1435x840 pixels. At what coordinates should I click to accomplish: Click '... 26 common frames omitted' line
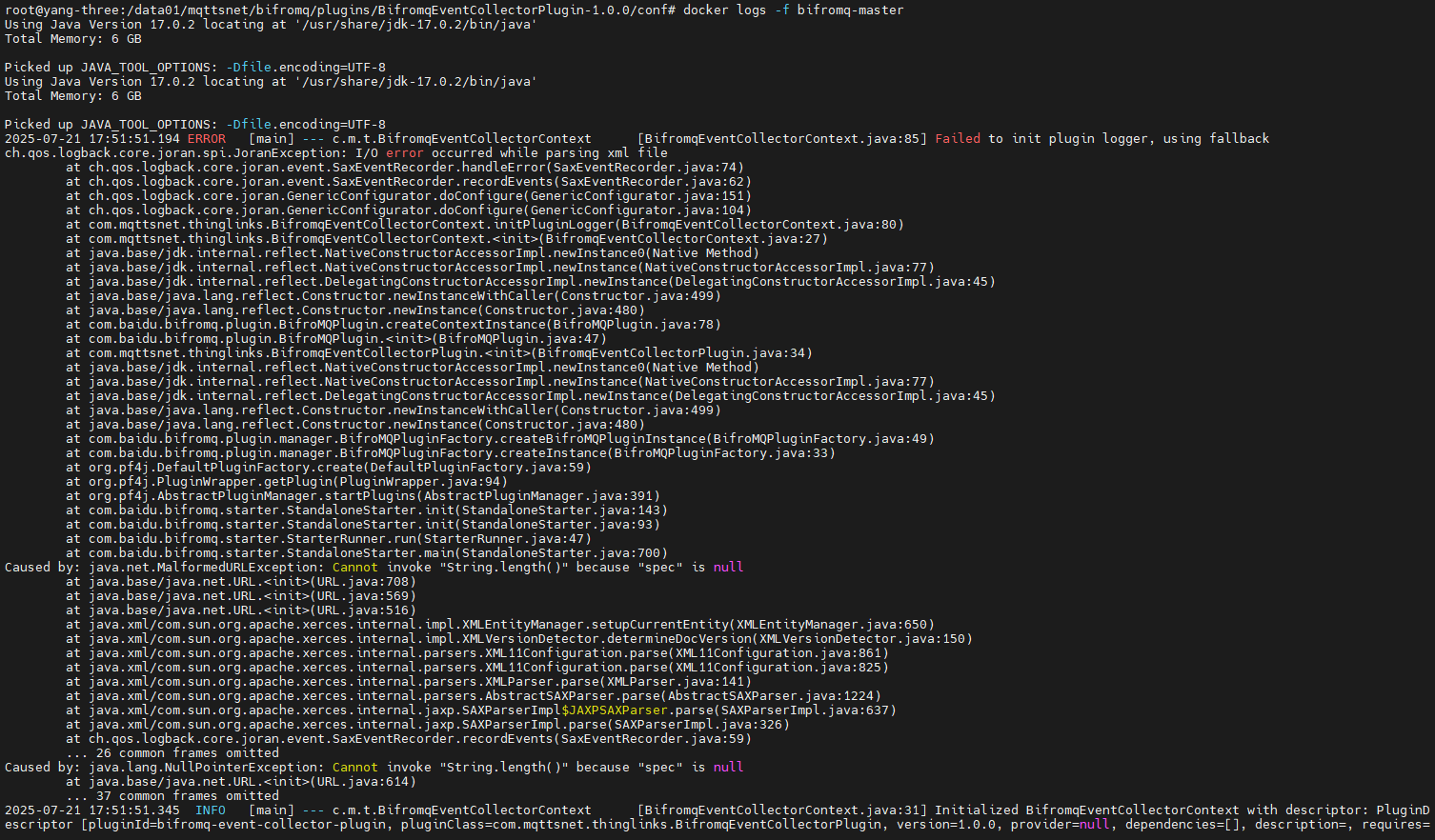click(x=172, y=753)
